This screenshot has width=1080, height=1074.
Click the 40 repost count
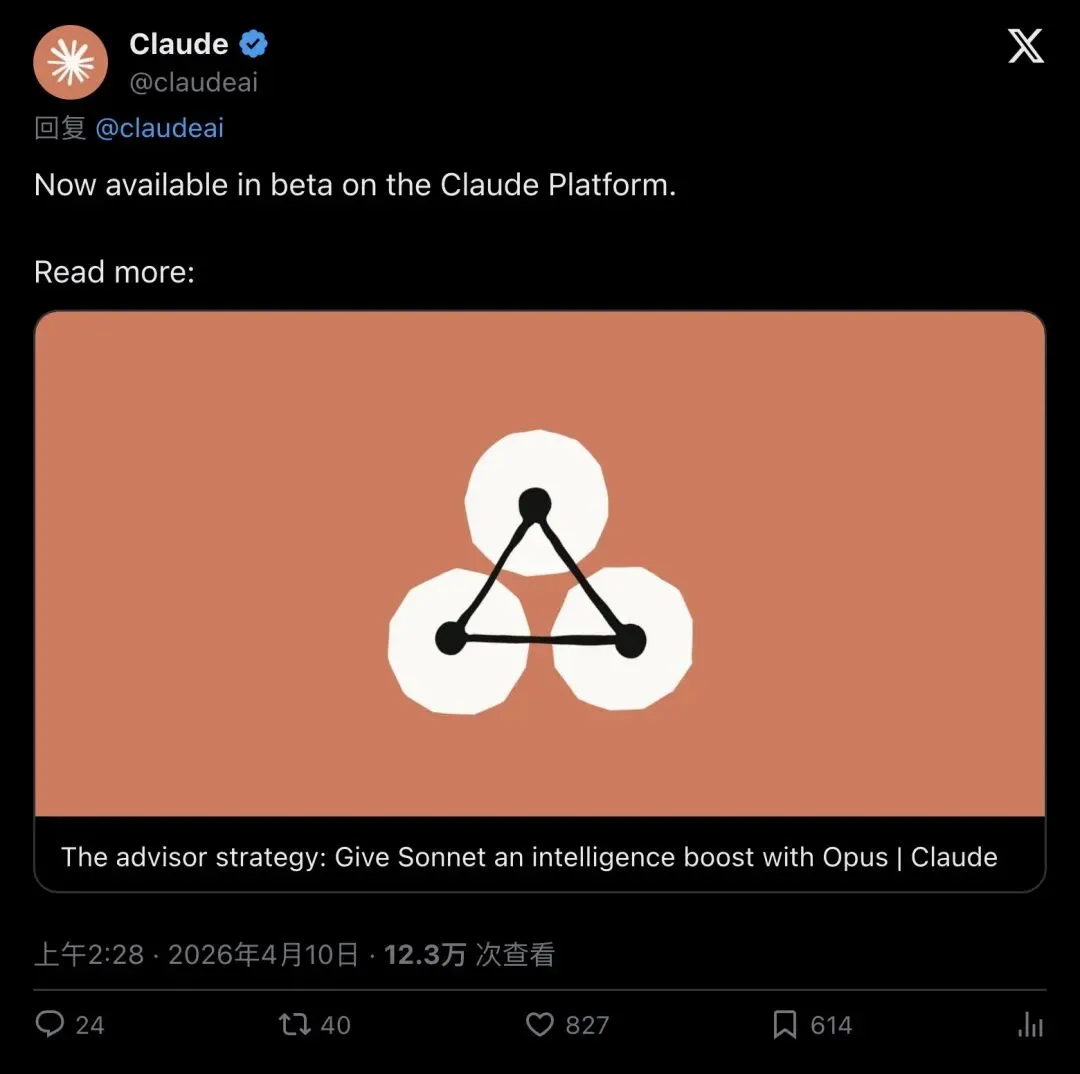[335, 1025]
